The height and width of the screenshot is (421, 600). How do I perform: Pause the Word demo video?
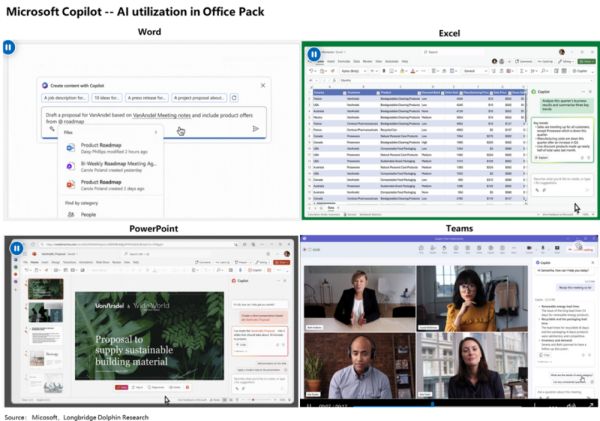(x=10, y=47)
